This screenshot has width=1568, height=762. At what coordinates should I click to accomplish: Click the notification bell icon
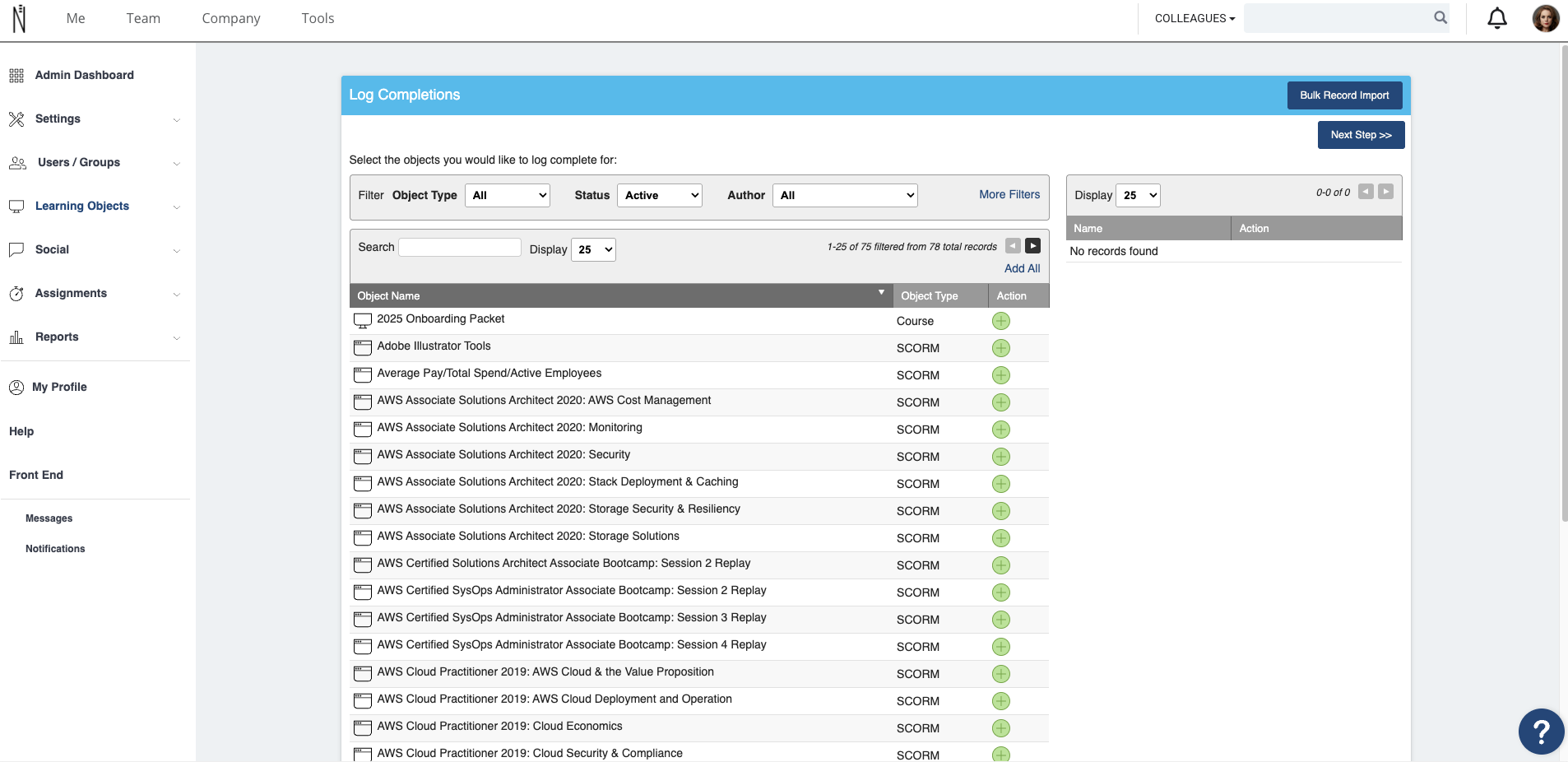click(x=1497, y=18)
